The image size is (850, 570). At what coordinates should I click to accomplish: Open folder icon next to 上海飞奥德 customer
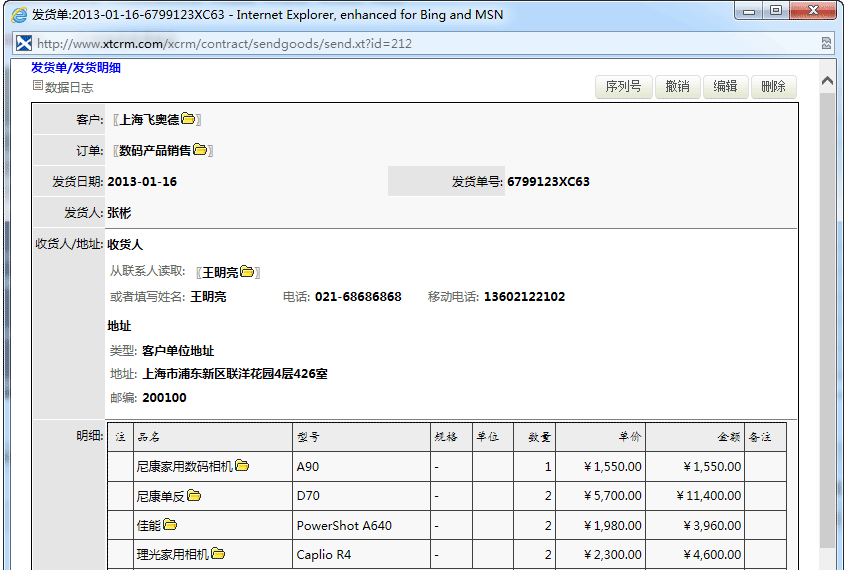click(x=188, y=118)
